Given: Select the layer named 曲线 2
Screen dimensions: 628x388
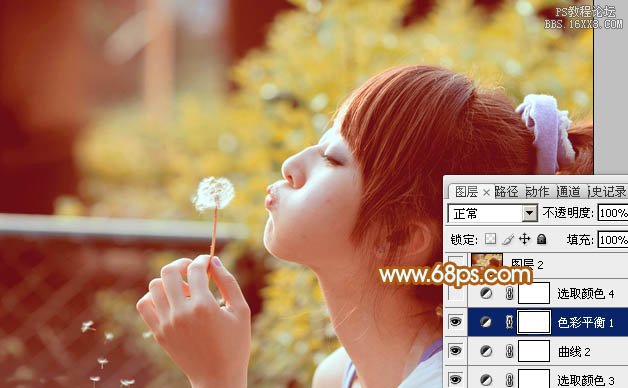Looking at the screenshot, I should click(574, 352).
